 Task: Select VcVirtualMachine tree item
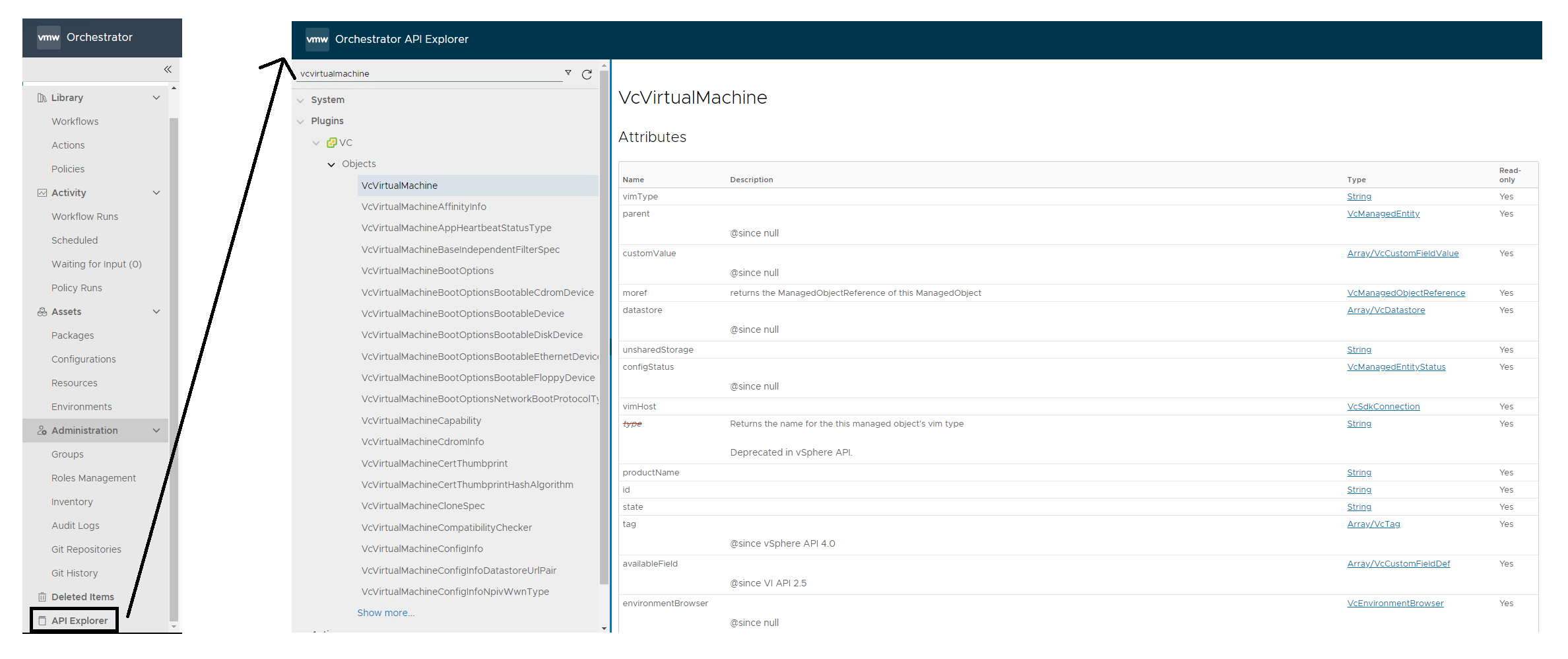click(478, 186)
